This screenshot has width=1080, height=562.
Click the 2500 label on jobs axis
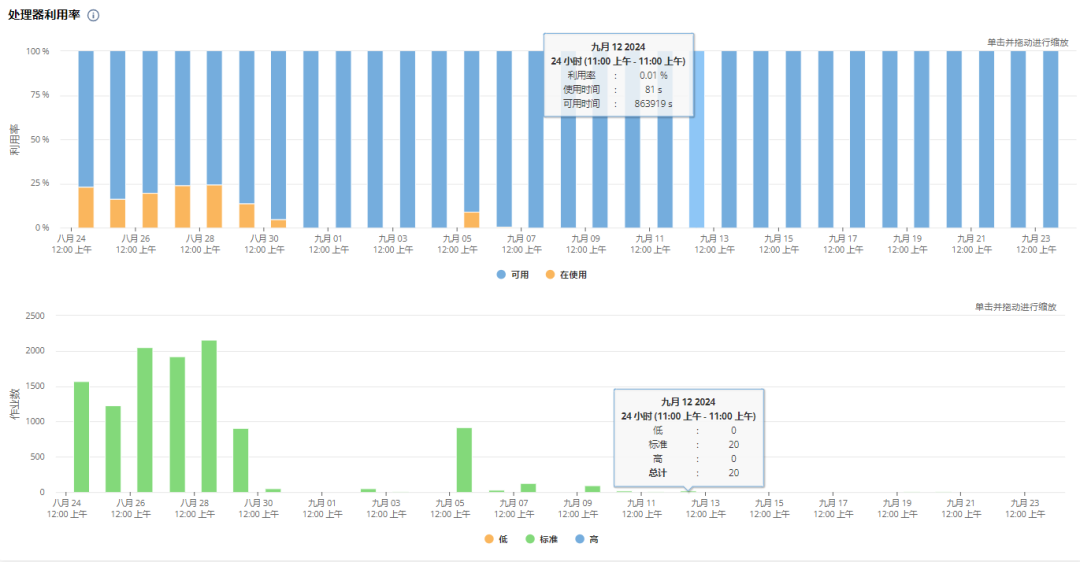(x=34, y=315)
